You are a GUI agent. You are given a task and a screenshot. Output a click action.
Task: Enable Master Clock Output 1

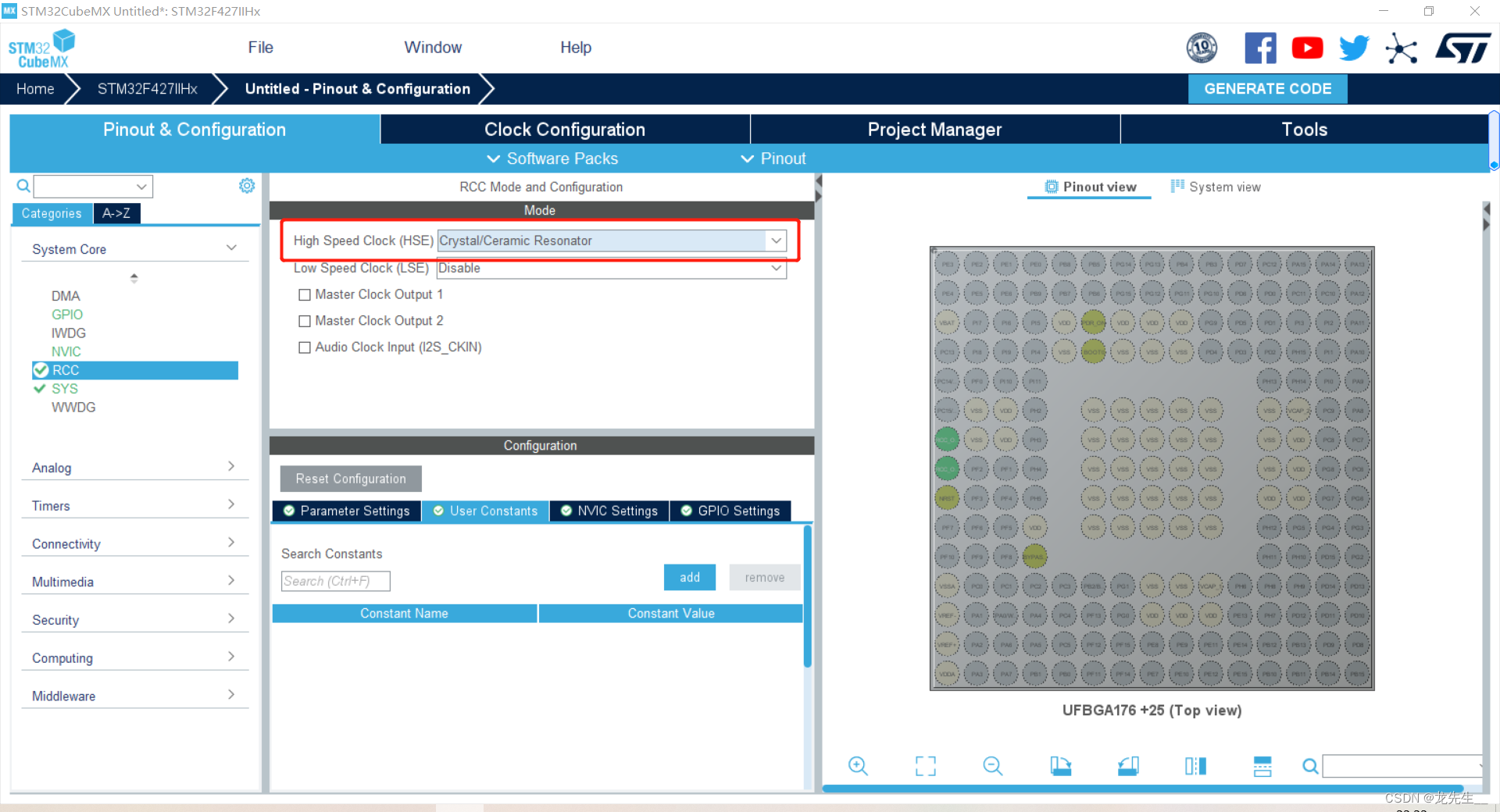(305, 295)
